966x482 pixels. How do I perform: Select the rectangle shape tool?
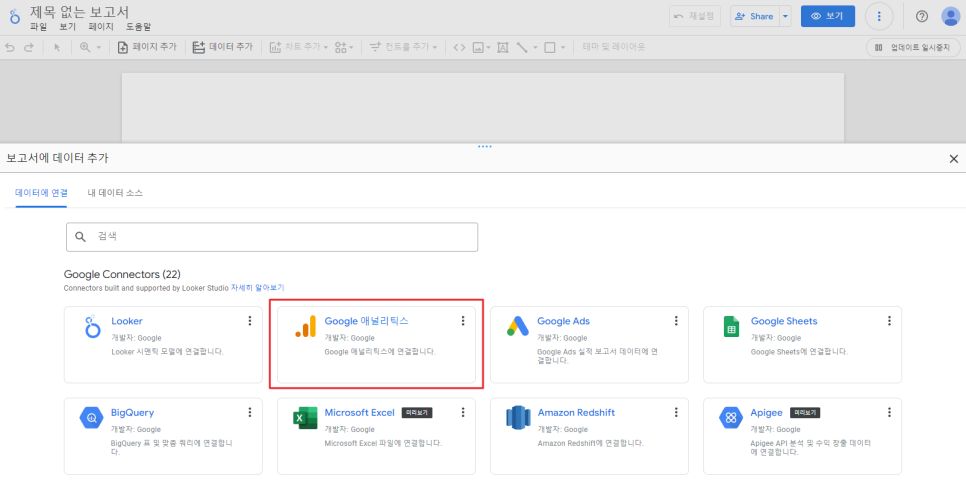[550, 47]
